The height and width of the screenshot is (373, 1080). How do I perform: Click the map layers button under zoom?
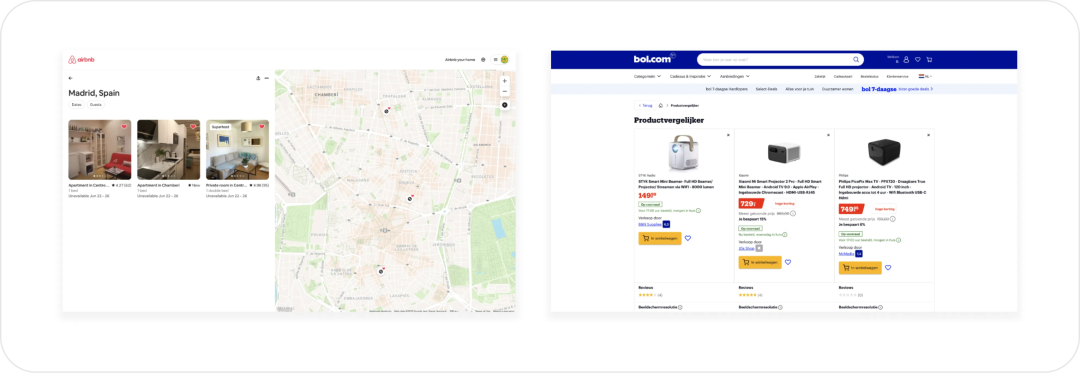coord(505,105)
